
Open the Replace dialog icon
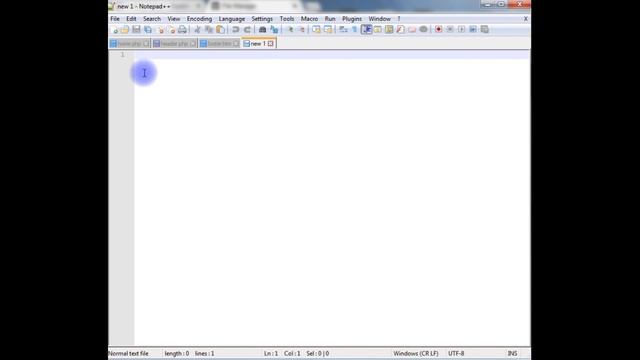point(274,29)
